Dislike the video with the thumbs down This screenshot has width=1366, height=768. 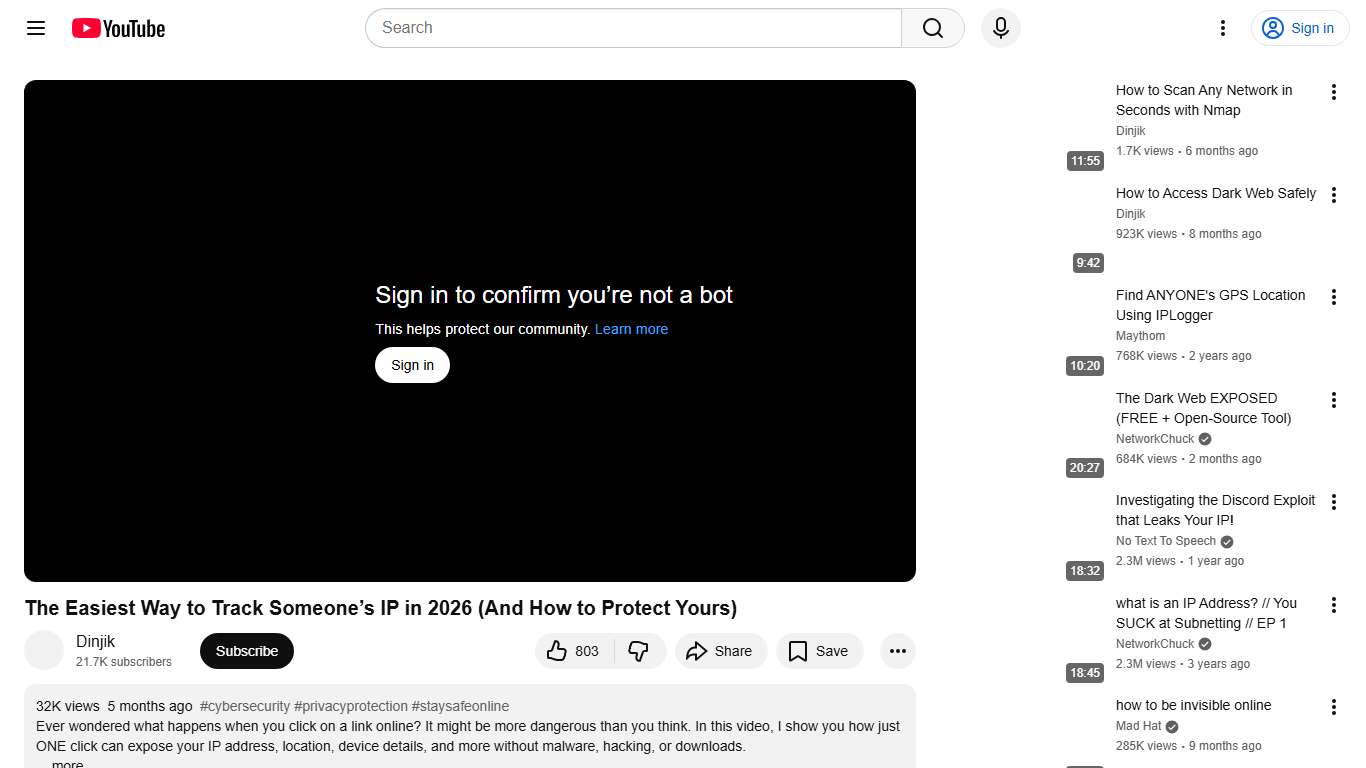tap(639, 651)
